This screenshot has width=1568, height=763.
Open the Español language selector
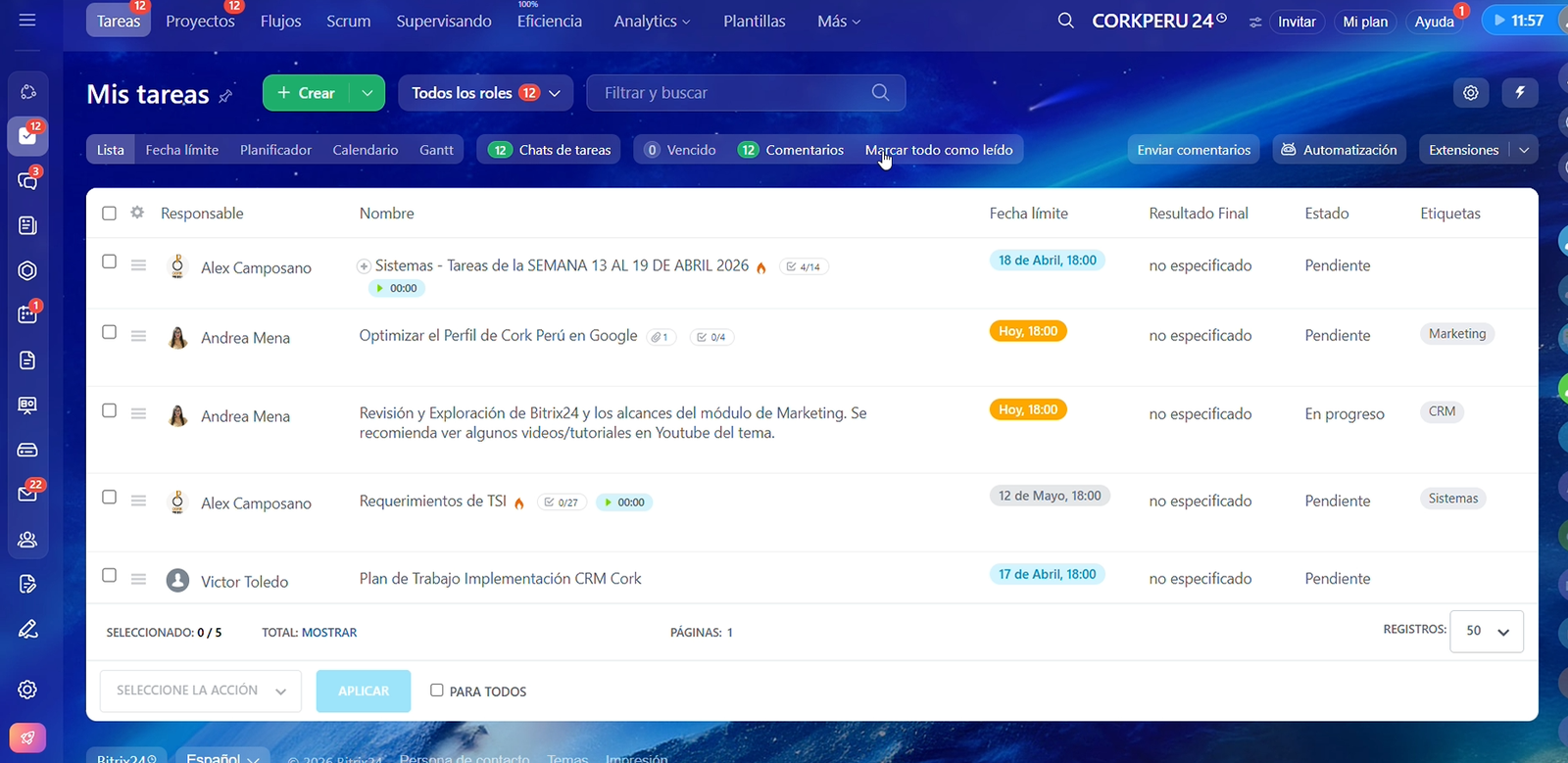click(223, 758)
